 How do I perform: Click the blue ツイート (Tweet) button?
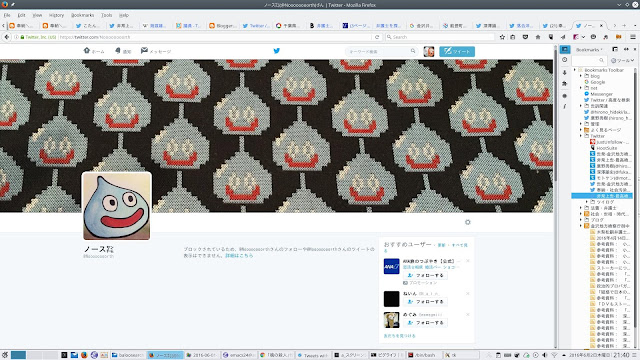[x=457, y=51]
